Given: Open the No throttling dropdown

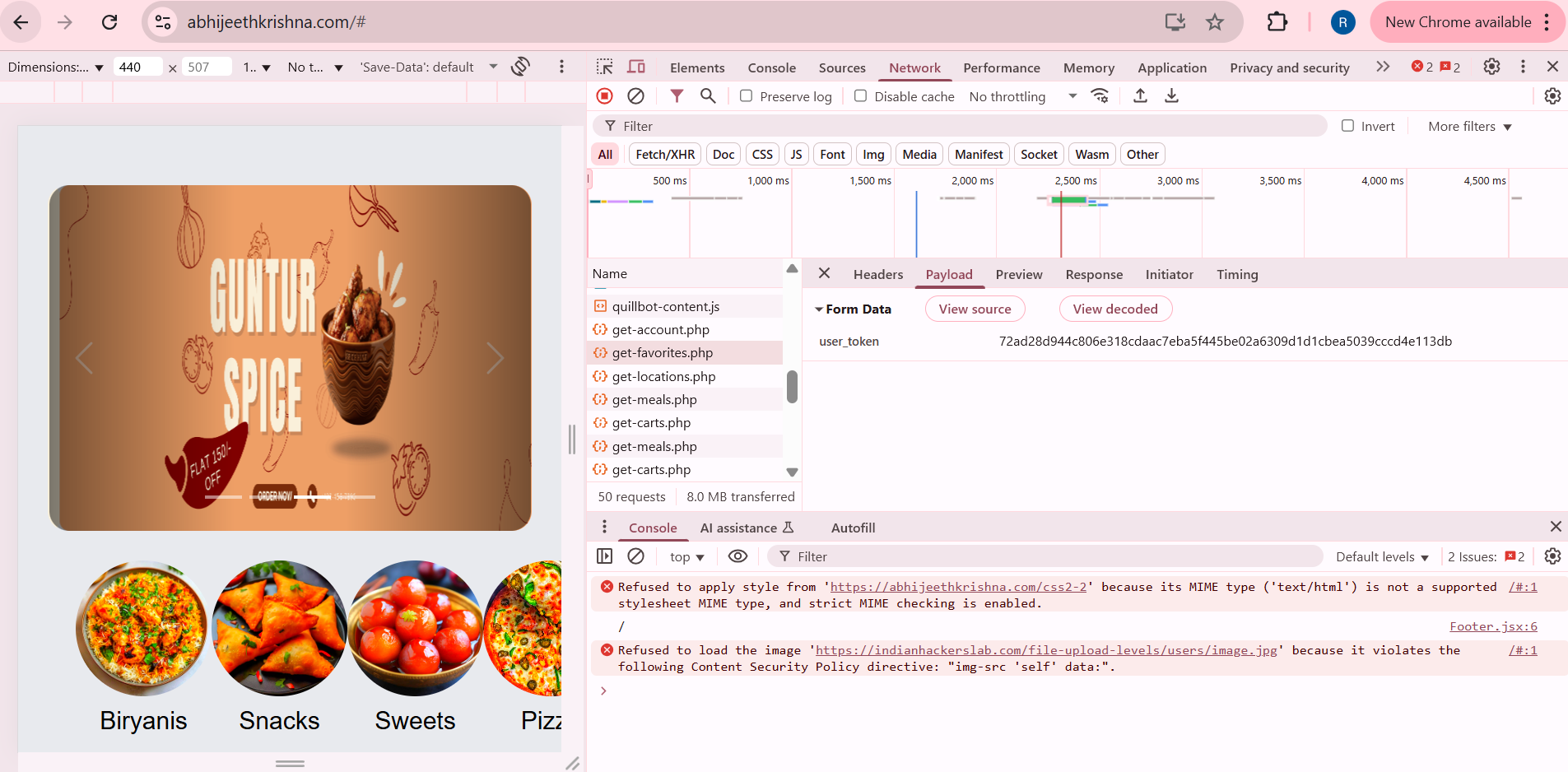Looking at the screenshot, I should tap(1020, 96).
